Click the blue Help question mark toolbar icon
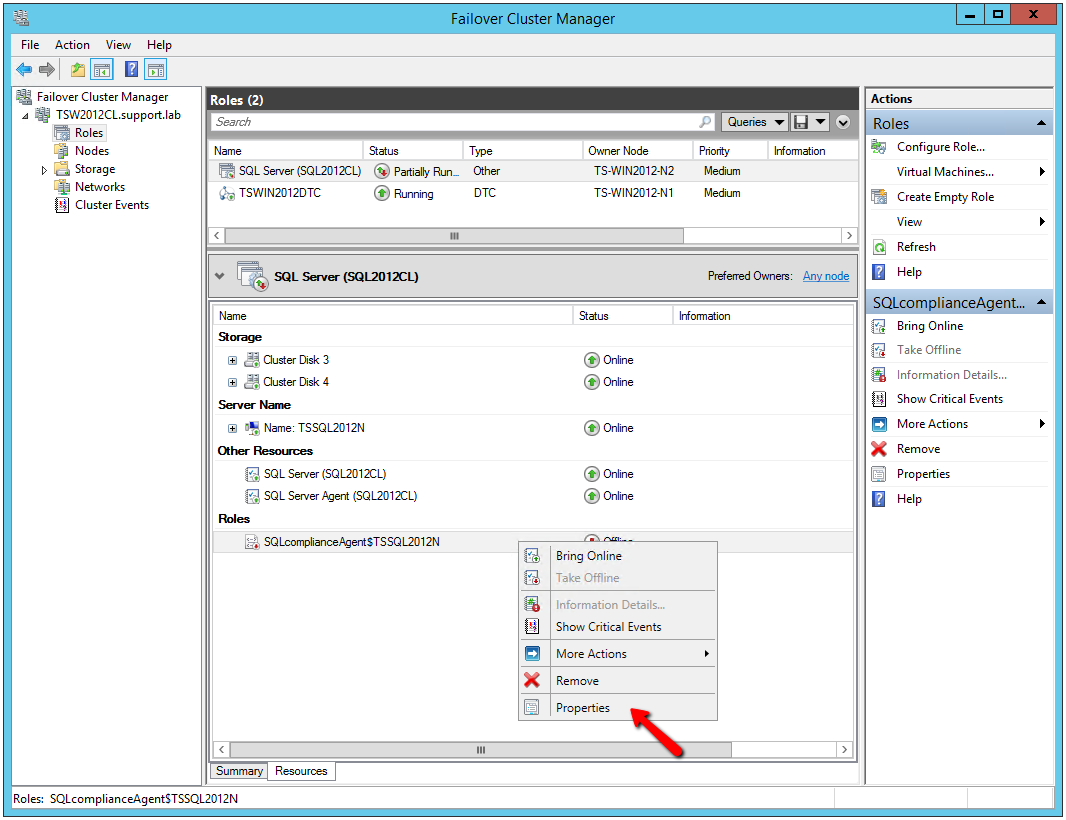The image size is (1066, 820). coord(131,69)
